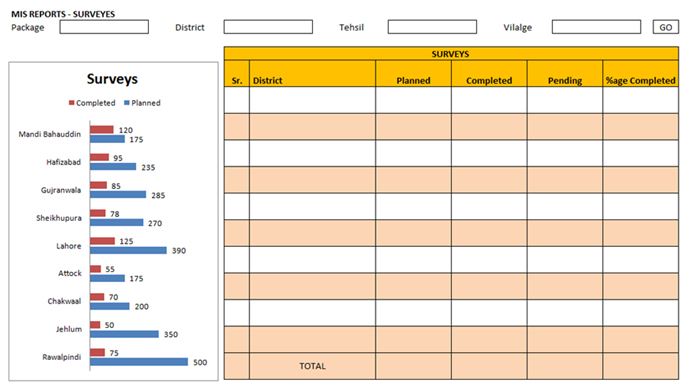Click the TOTAL row cell

[312, 366]
